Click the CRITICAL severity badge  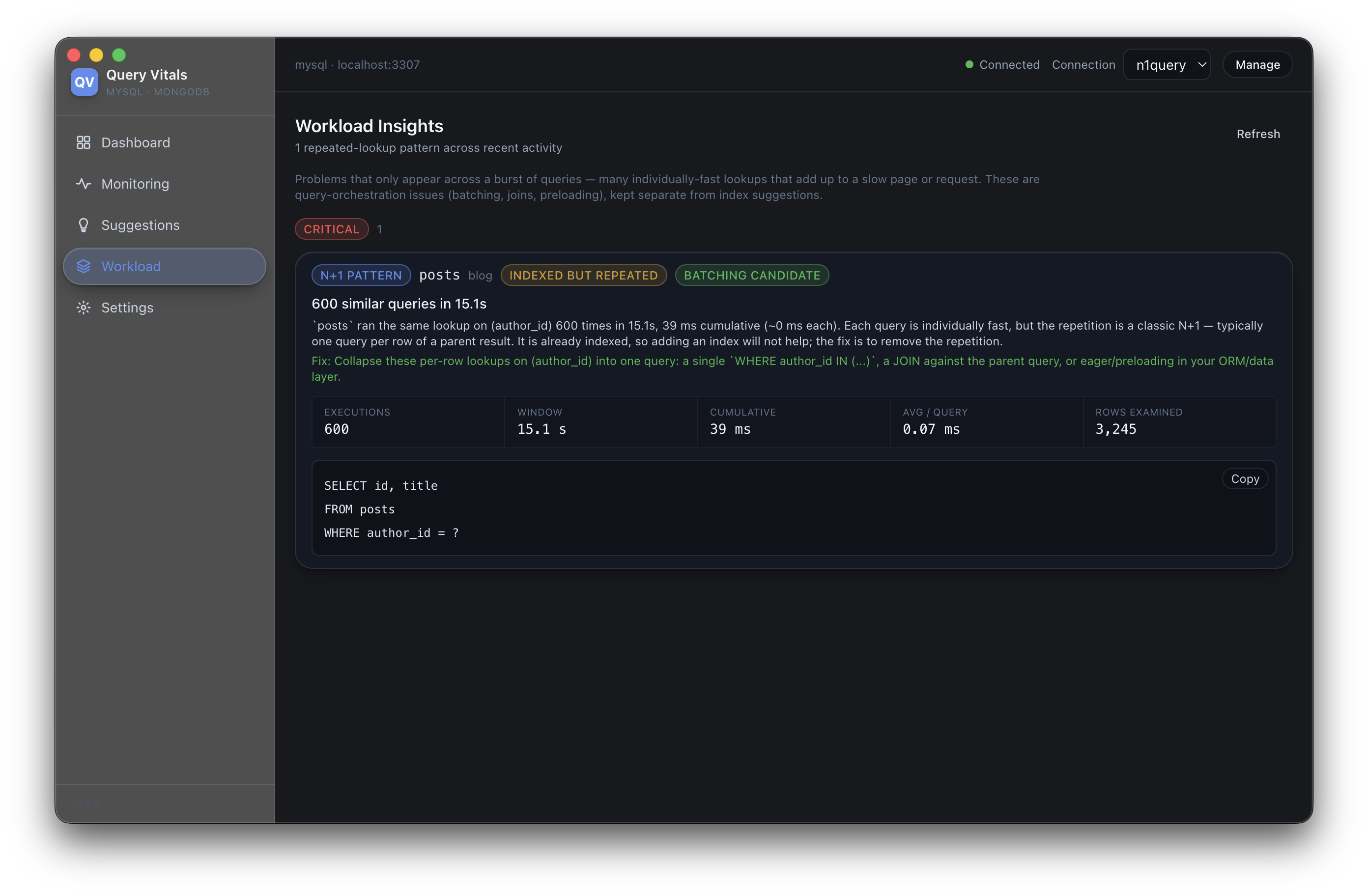332,229
